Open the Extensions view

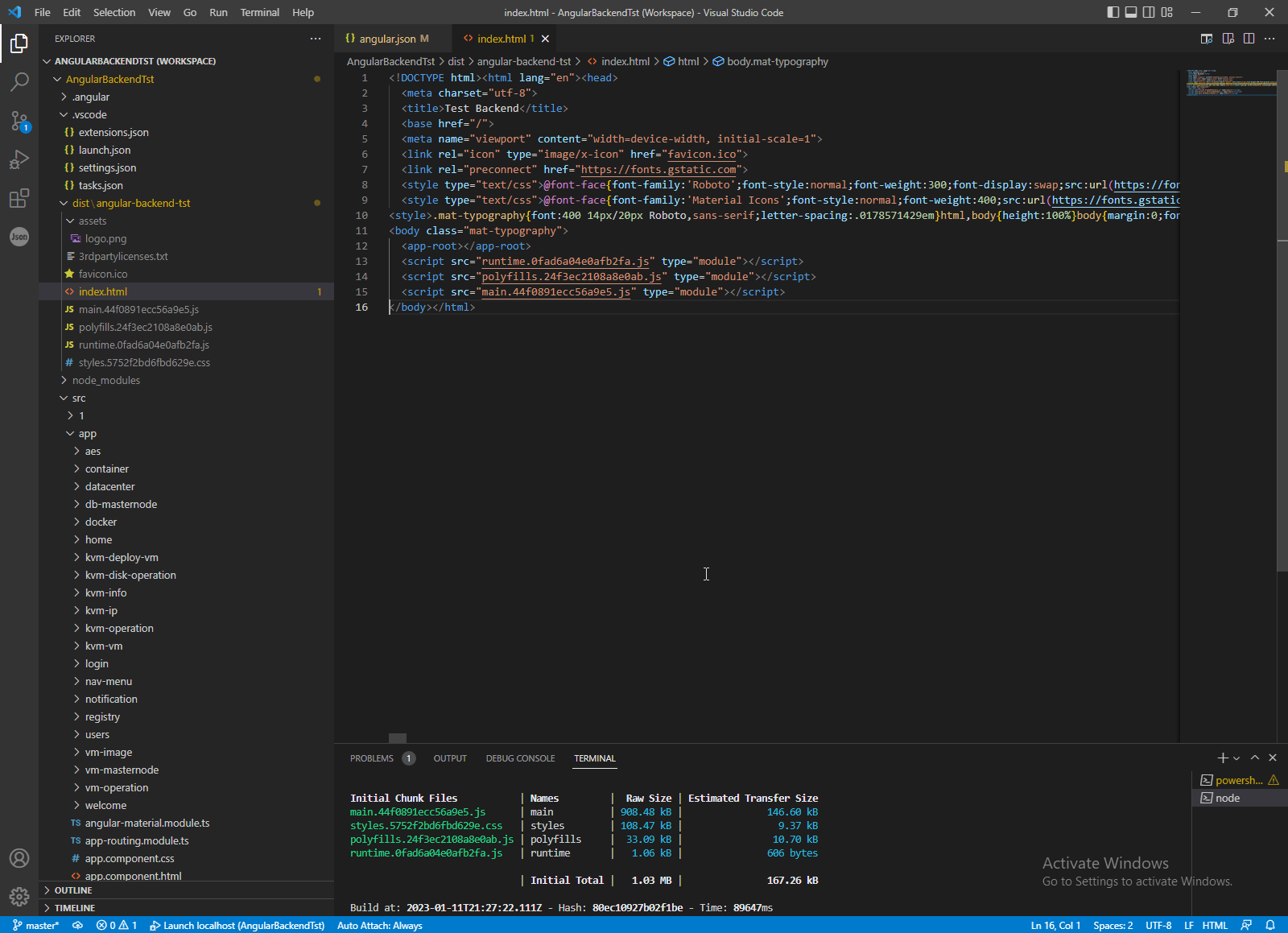[x=19, y=198]
